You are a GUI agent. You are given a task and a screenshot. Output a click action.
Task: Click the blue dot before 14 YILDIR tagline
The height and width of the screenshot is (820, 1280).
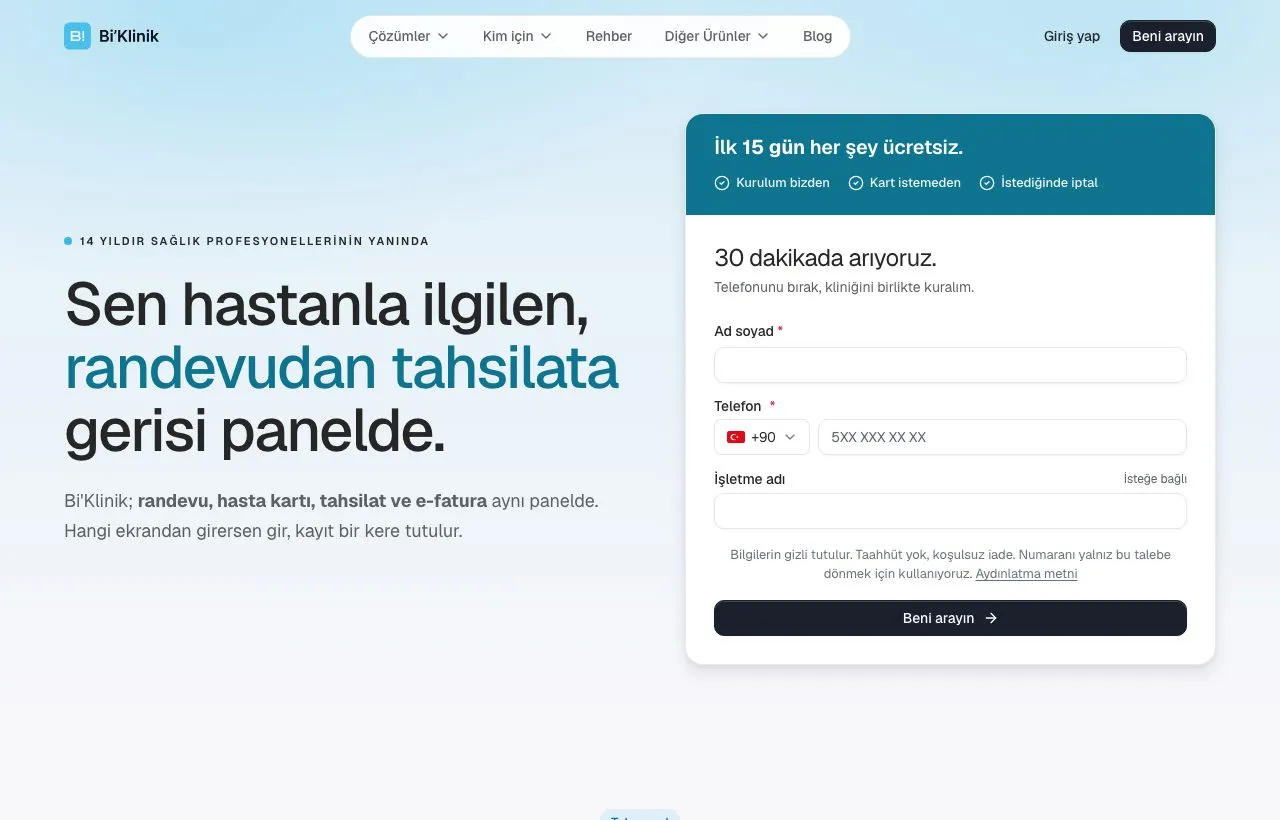tap(68, 241)
